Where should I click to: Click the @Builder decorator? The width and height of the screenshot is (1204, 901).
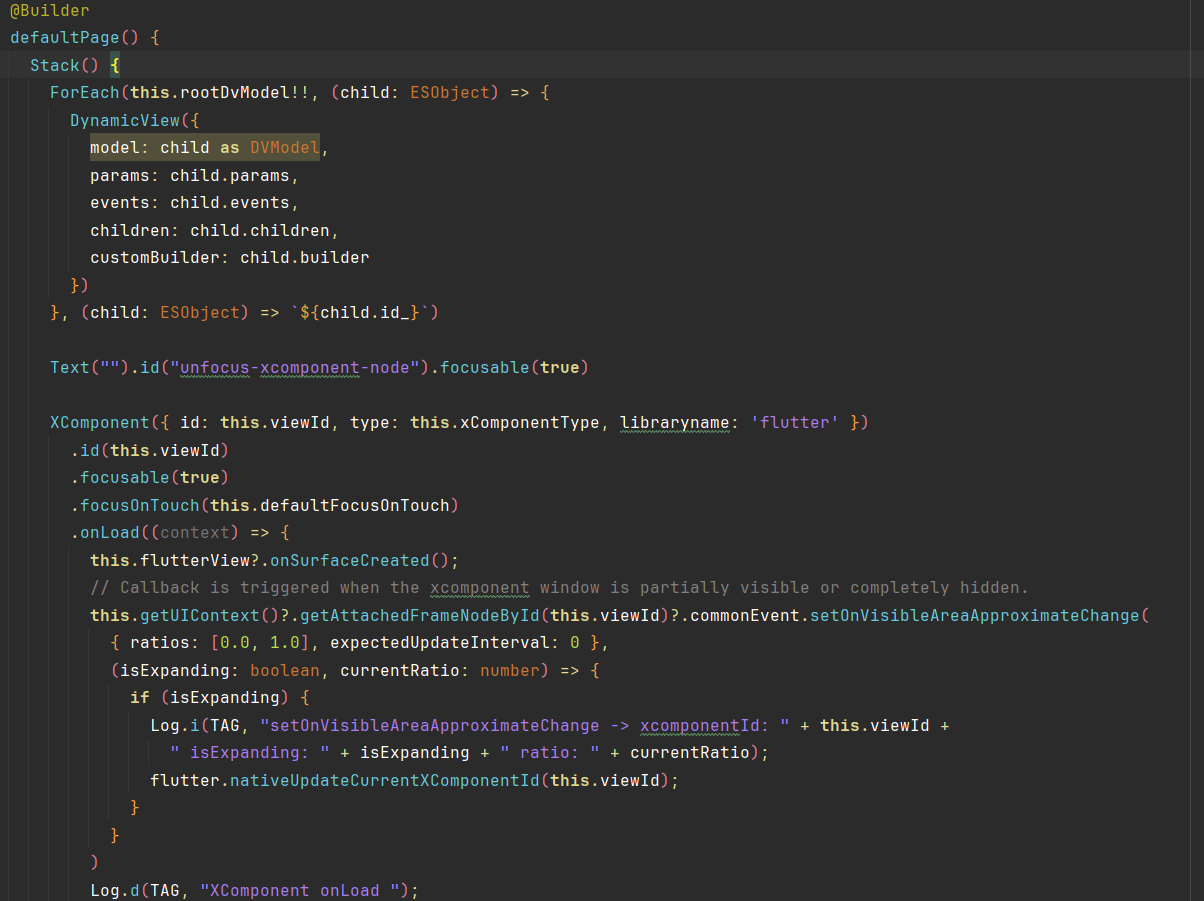tap(49, 11)
